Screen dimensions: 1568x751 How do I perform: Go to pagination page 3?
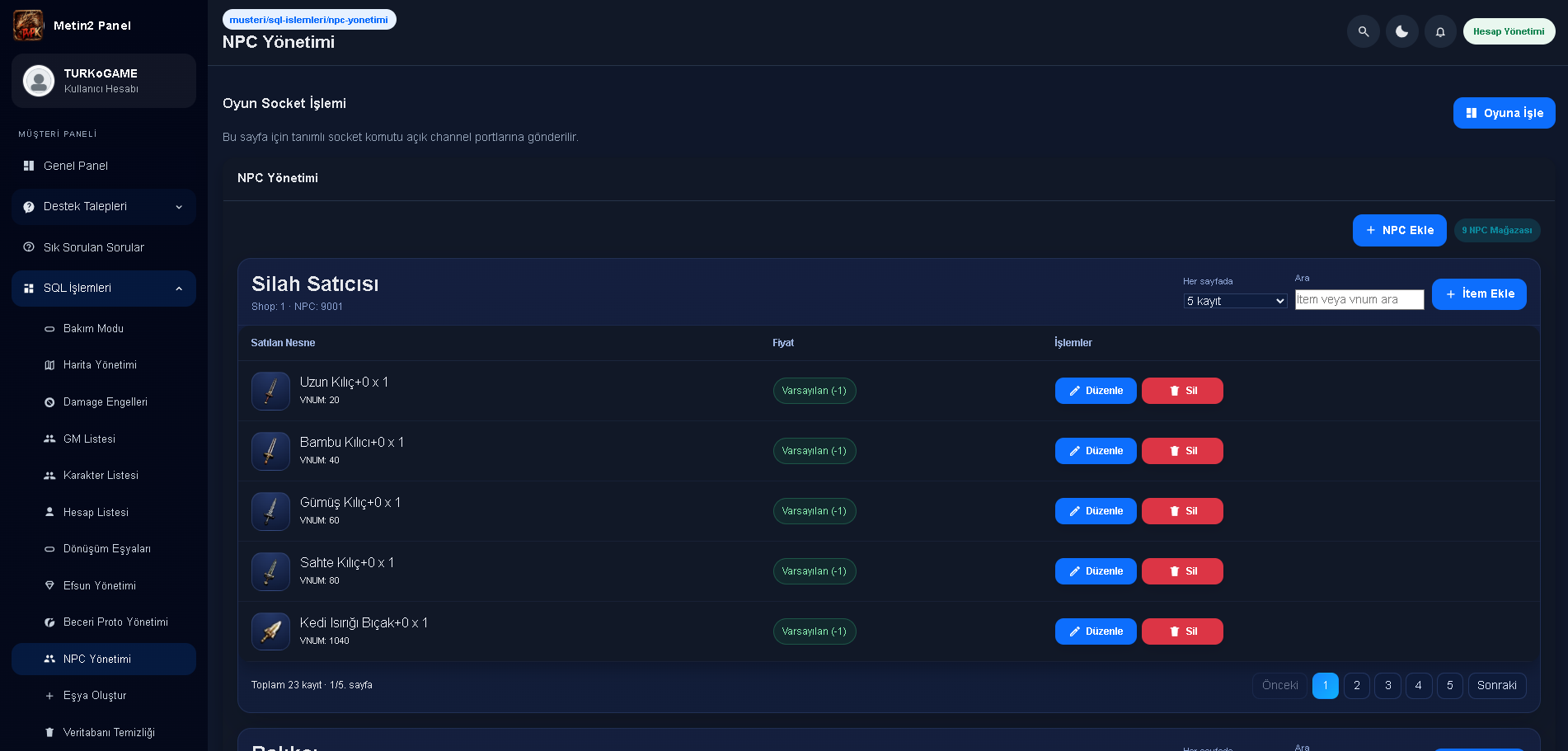click(x=1388, y=686)
